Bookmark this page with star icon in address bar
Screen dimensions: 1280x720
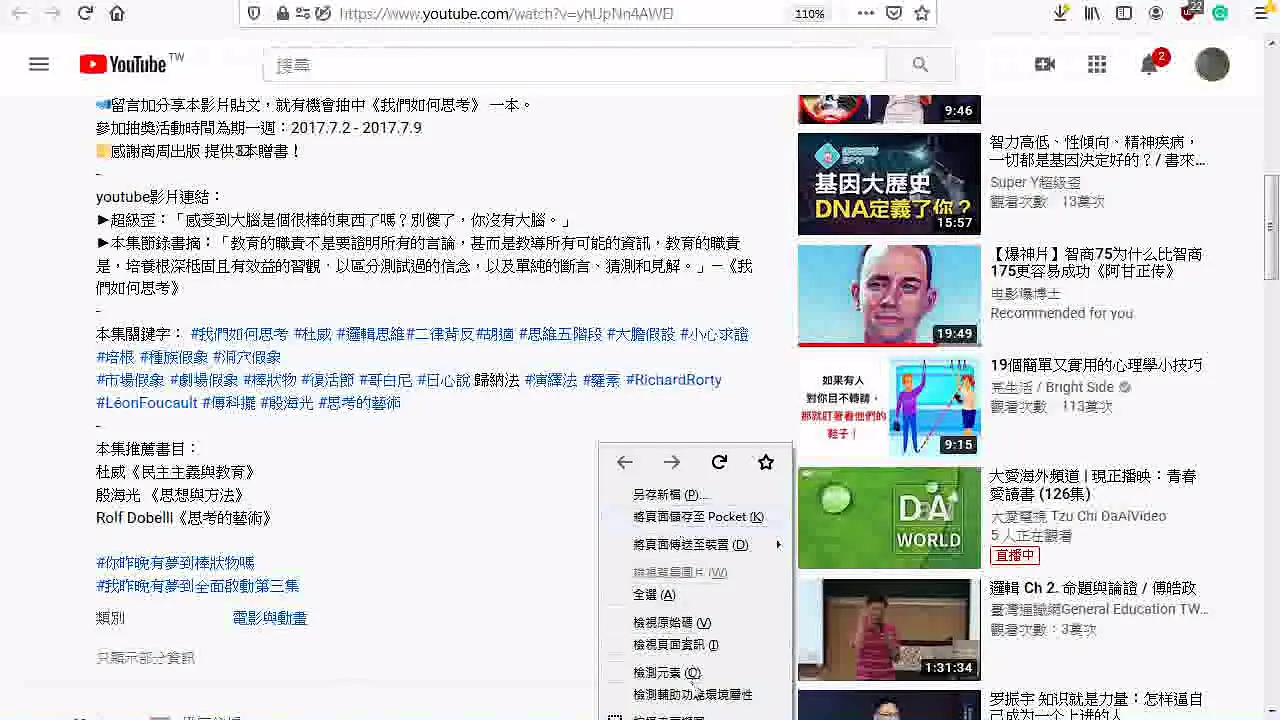(x=922, y=14)
